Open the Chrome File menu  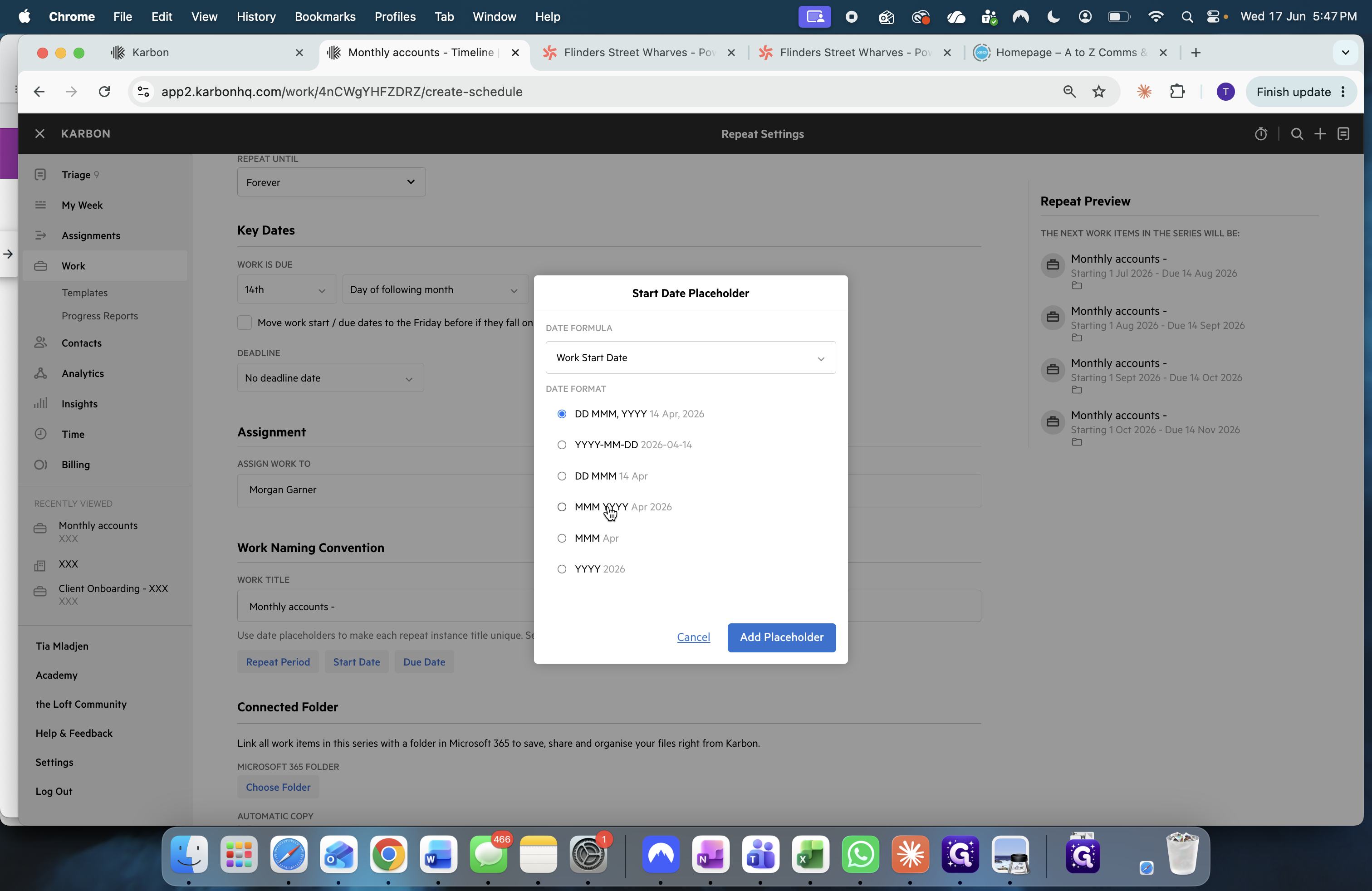[x=123, y=17]
